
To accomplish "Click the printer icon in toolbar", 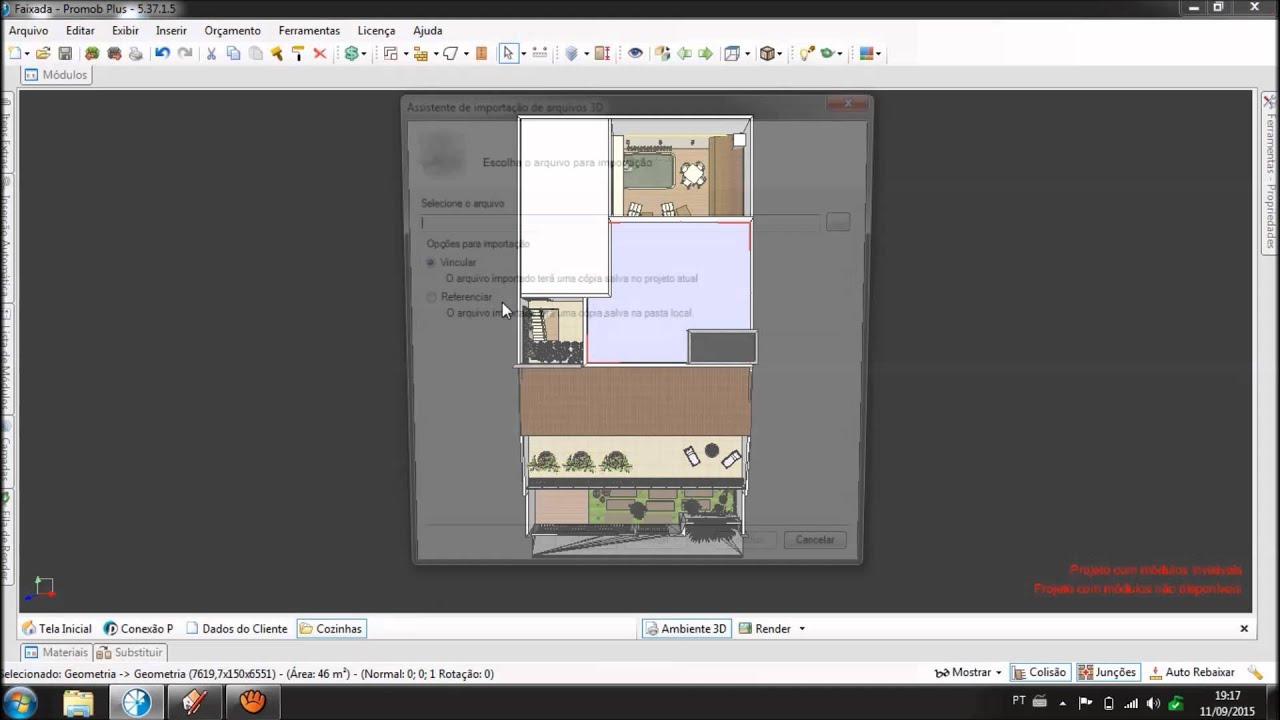I will coord(136,54).
